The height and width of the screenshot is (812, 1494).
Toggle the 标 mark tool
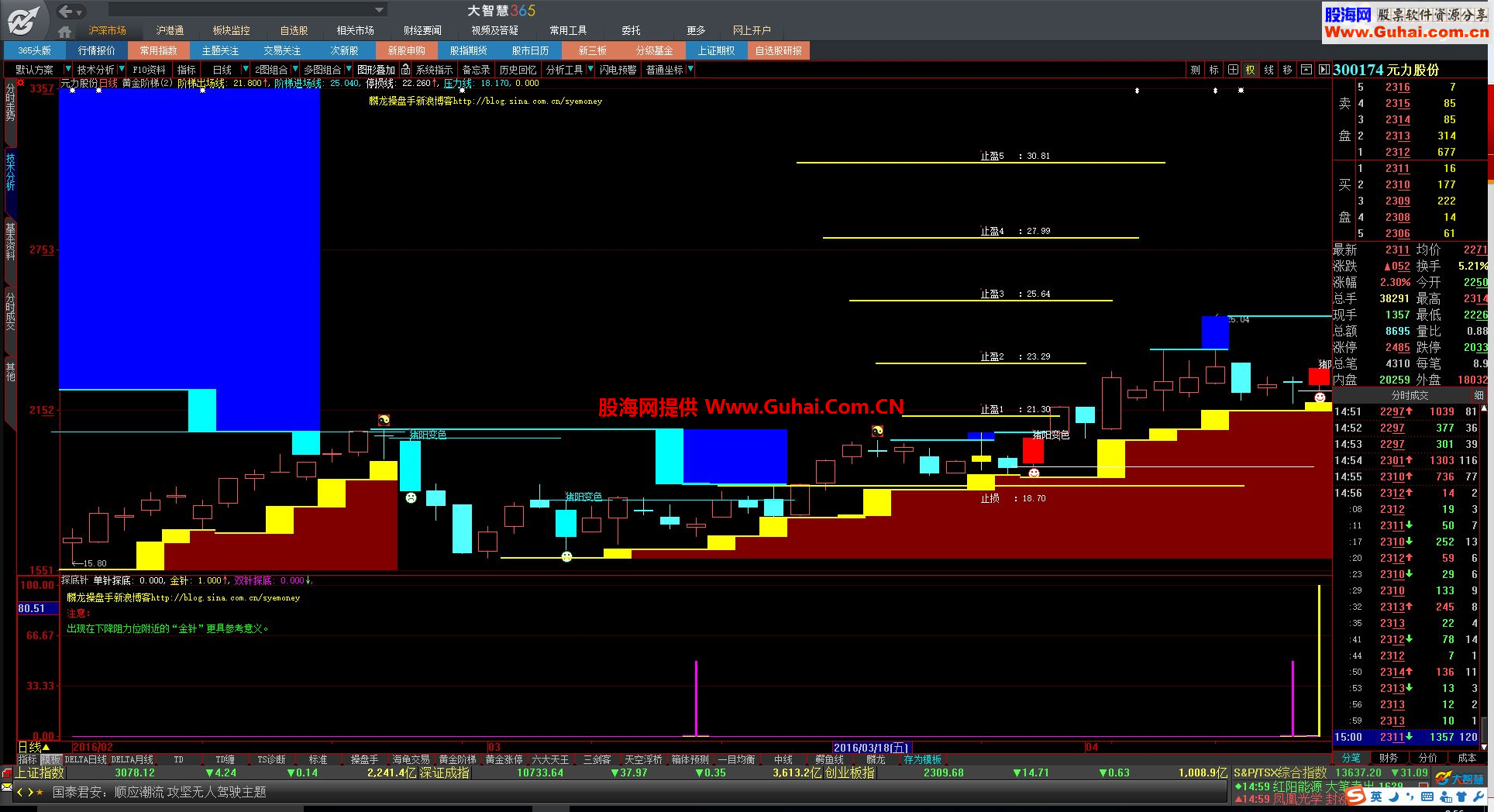click(x=1213, y=70)
